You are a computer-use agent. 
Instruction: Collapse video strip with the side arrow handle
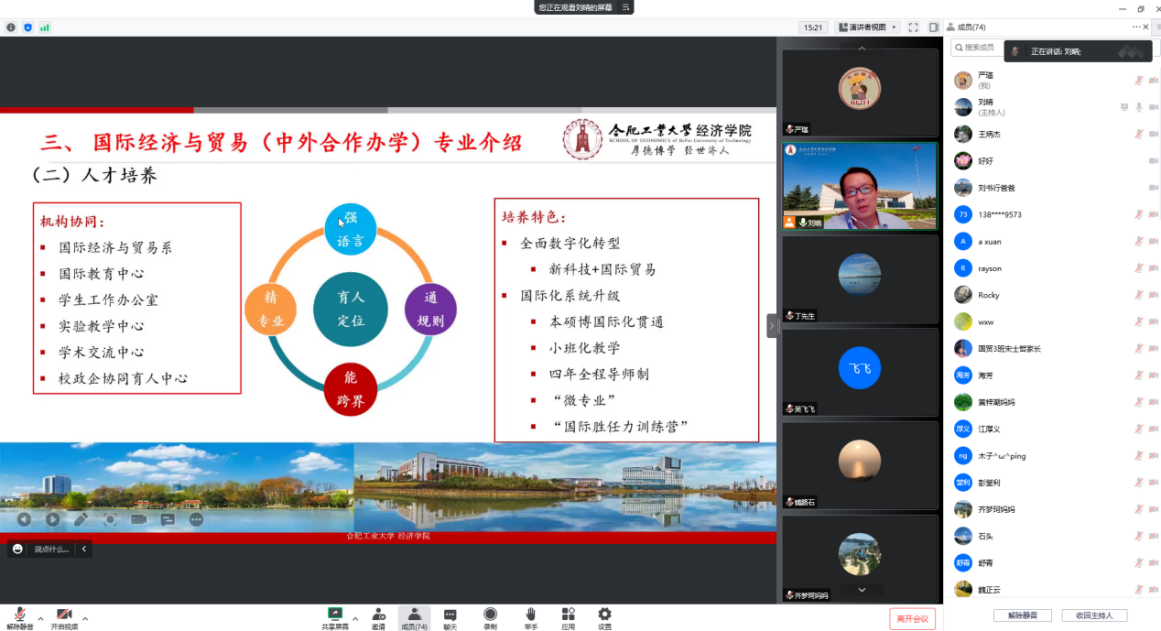pos(771,325)
